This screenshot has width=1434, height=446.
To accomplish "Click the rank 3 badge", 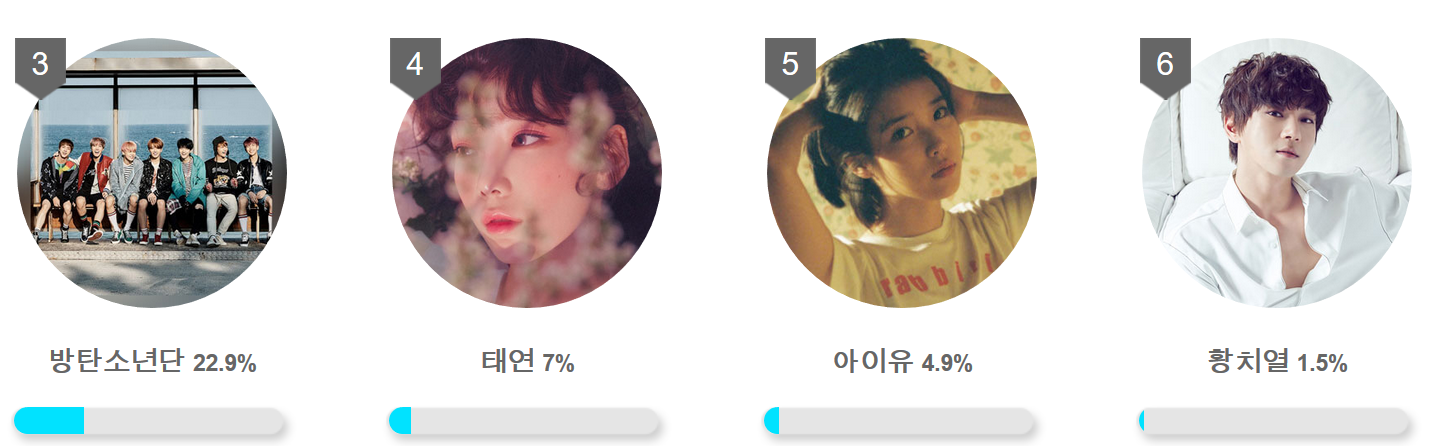I will coord(40,65).
